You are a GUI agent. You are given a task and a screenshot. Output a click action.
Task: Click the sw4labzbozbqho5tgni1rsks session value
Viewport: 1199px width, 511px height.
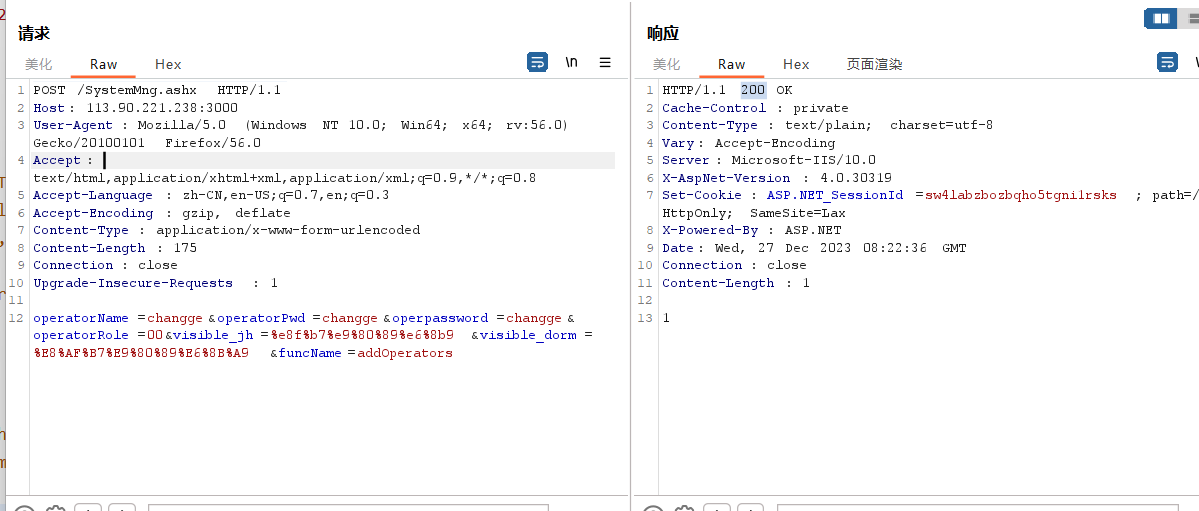point(1021,195)
